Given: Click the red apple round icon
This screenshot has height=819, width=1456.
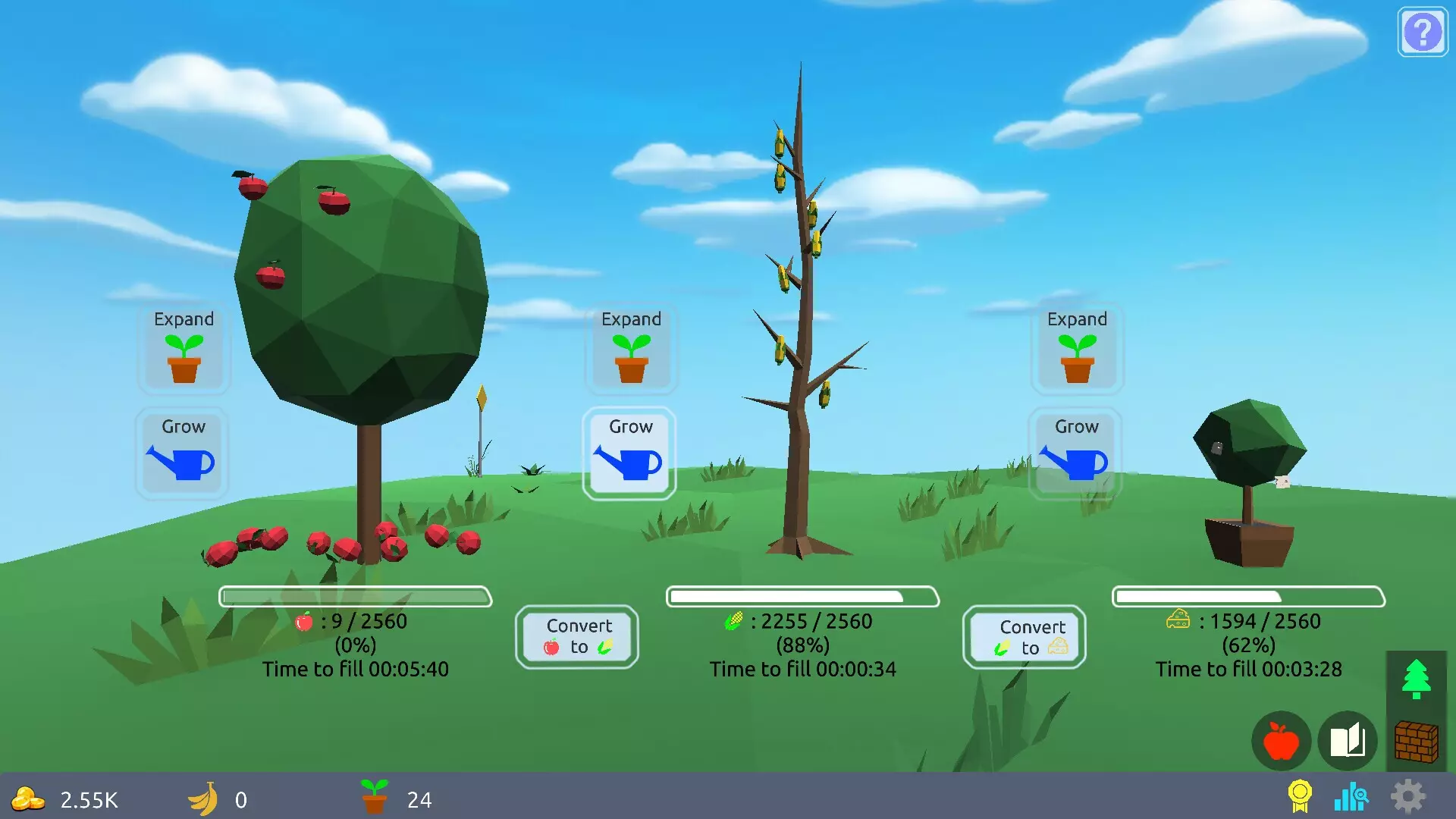Looking at the screenshot, I should (1281, 741).
